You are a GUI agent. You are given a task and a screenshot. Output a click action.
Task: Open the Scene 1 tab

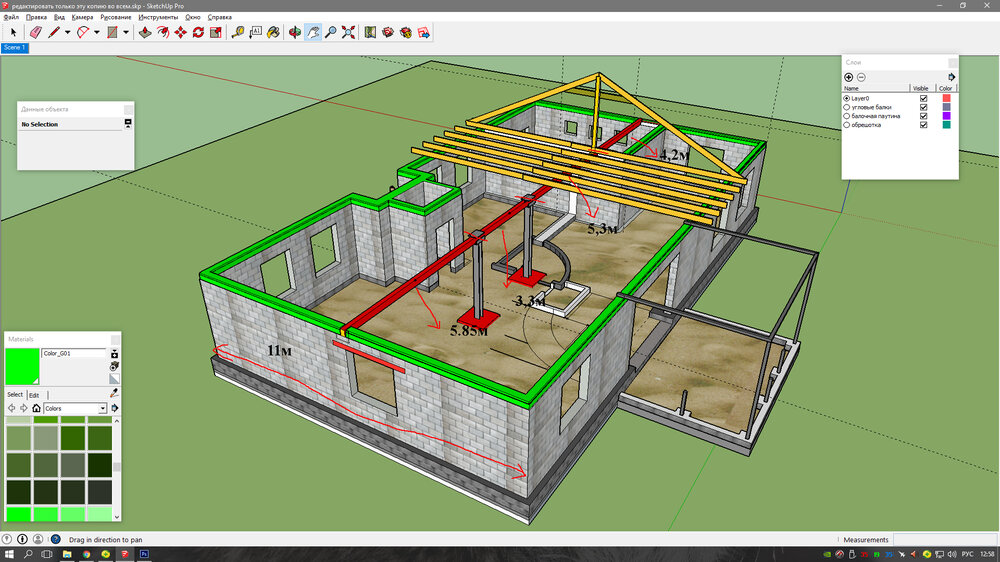14,47
